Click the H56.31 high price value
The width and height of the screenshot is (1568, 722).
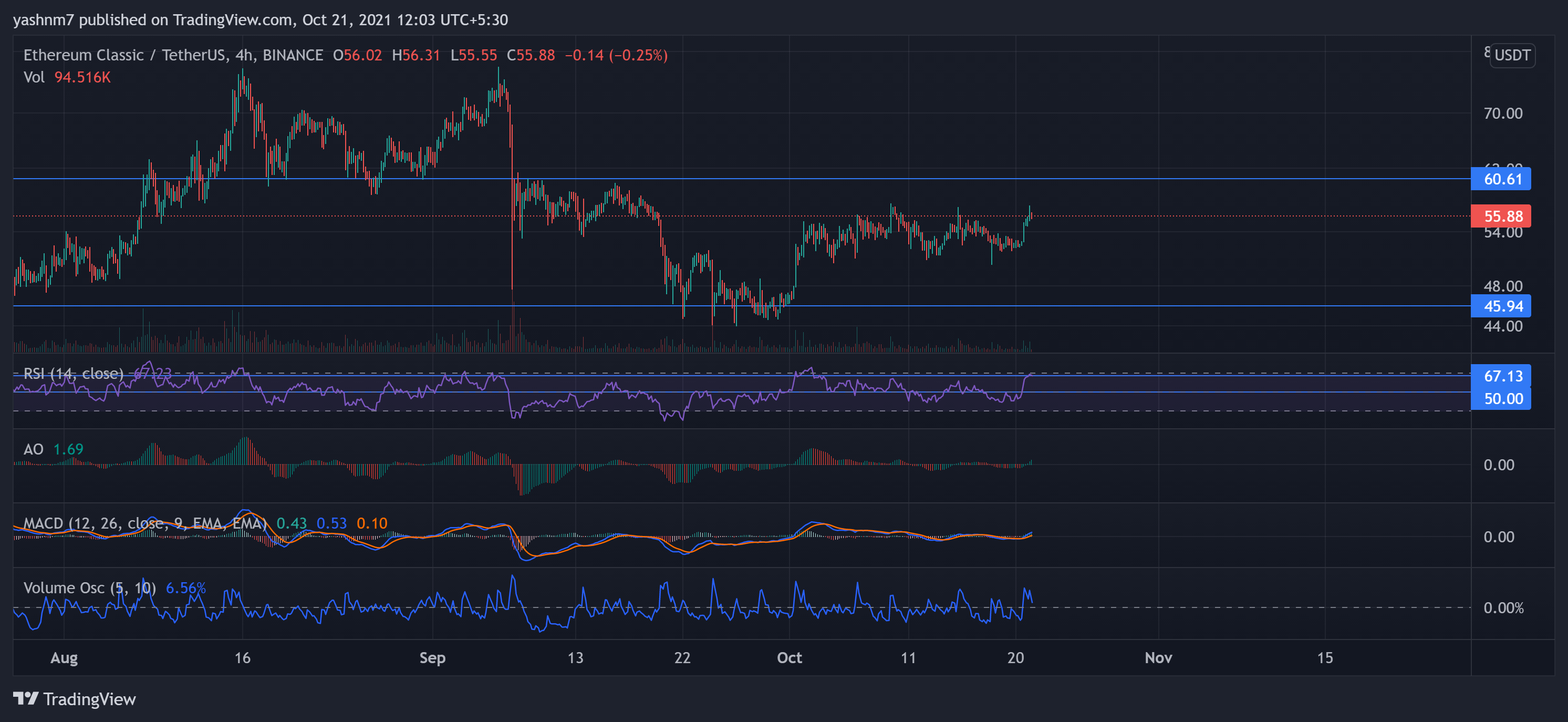click(416, 55)
